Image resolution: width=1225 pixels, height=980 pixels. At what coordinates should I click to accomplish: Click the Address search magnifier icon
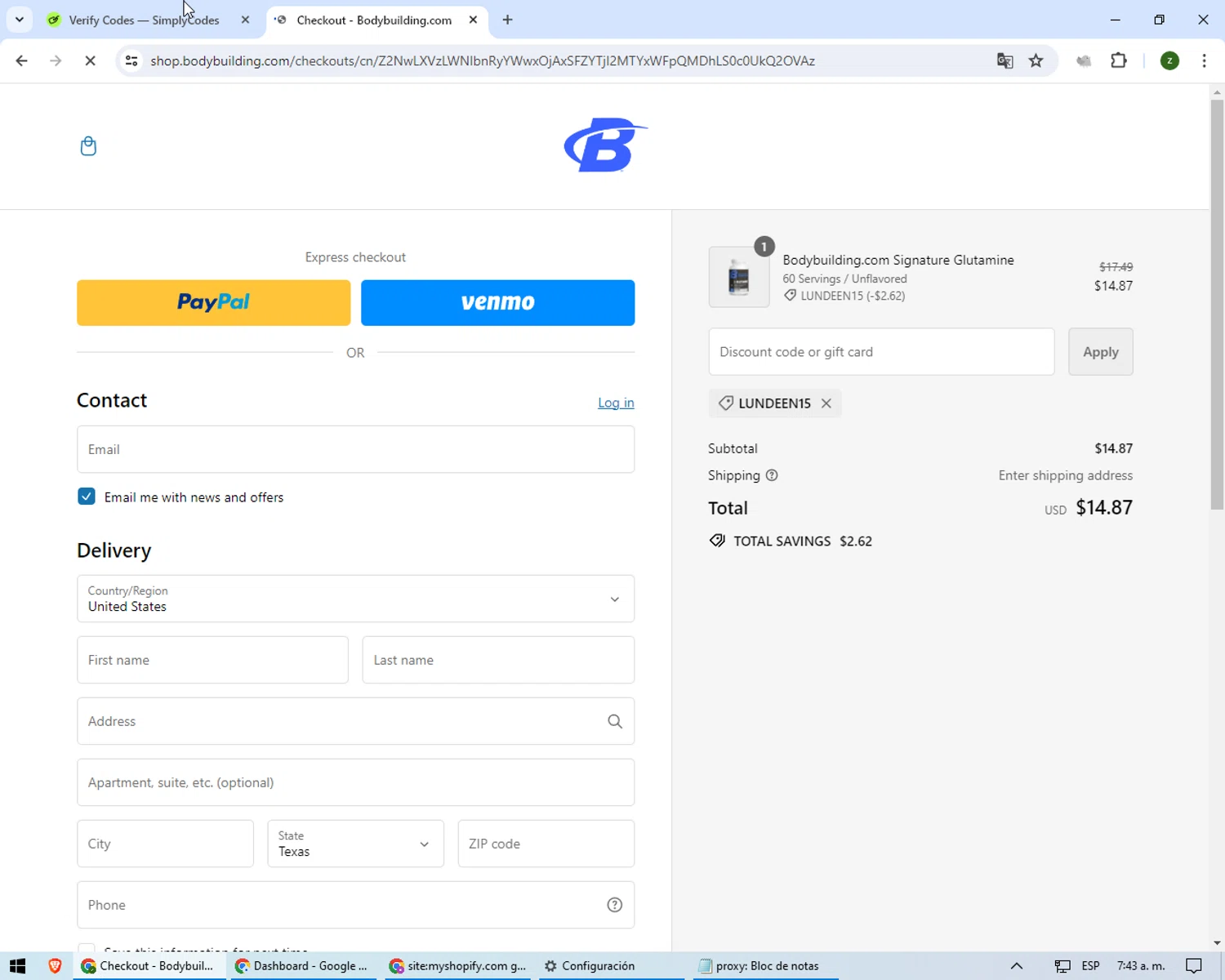pos(615,721)
